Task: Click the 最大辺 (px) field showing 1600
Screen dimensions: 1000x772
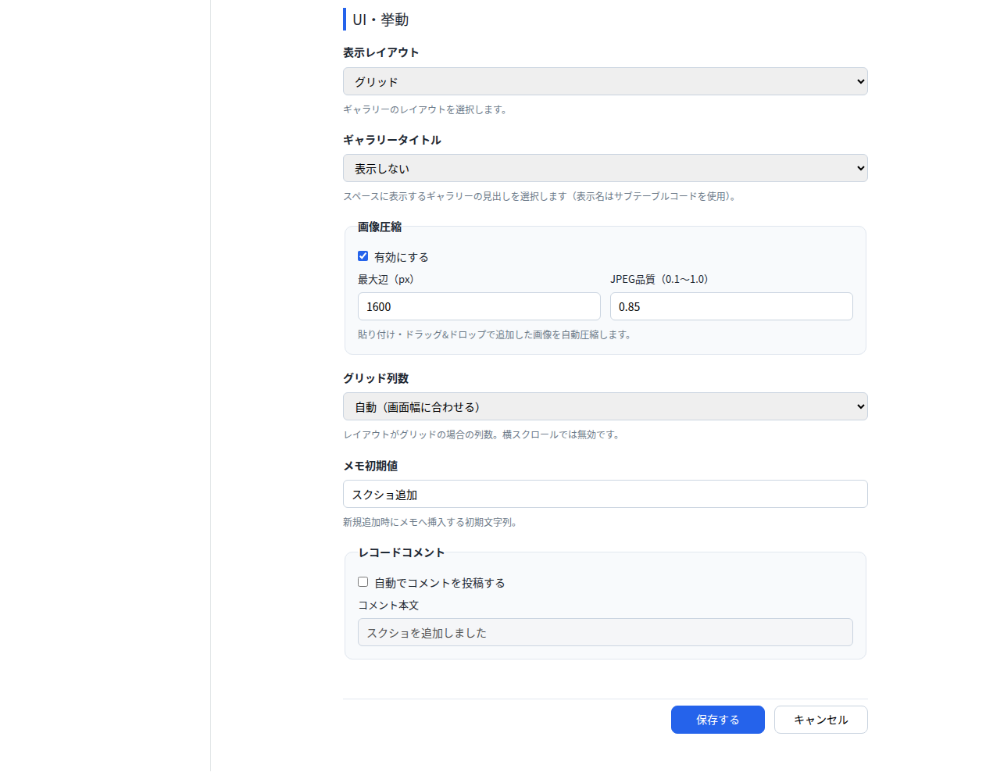Action: click(479, 306)
